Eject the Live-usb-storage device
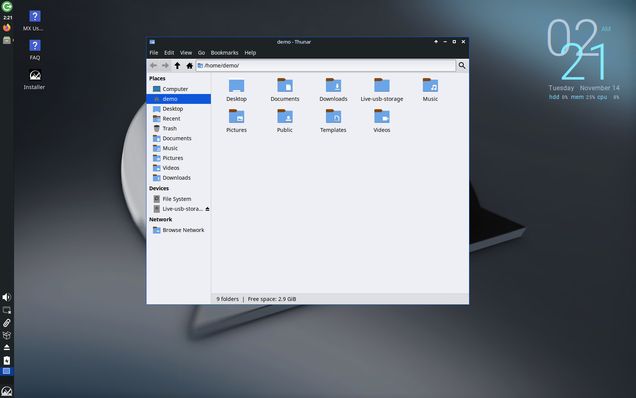Image resolution: width=636 pixels, height=398 pixels. pyautogui.click(x=207, y=209)
